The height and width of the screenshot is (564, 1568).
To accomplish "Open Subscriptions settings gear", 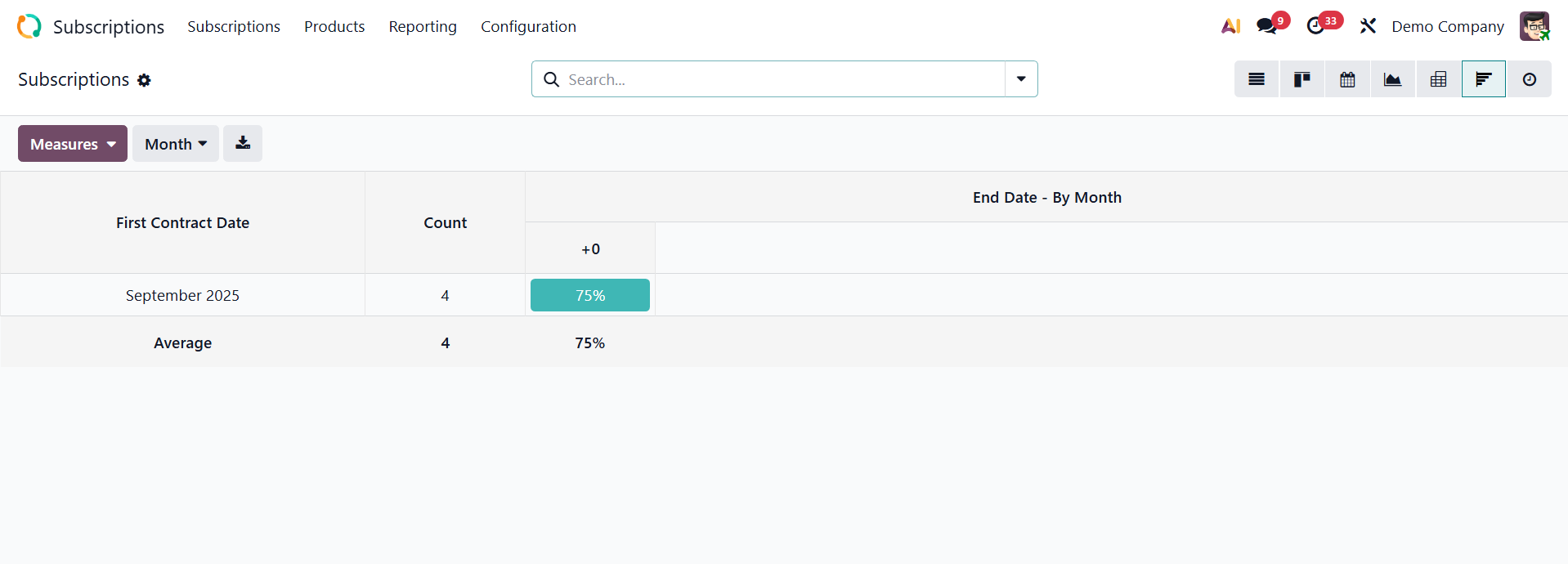I will [144, 80].
